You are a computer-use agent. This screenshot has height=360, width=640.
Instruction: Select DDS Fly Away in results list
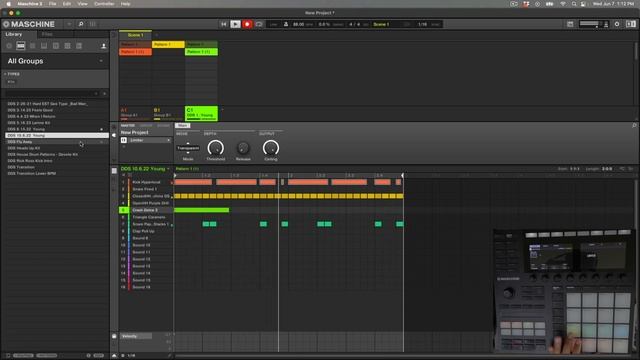coord(56,142)
